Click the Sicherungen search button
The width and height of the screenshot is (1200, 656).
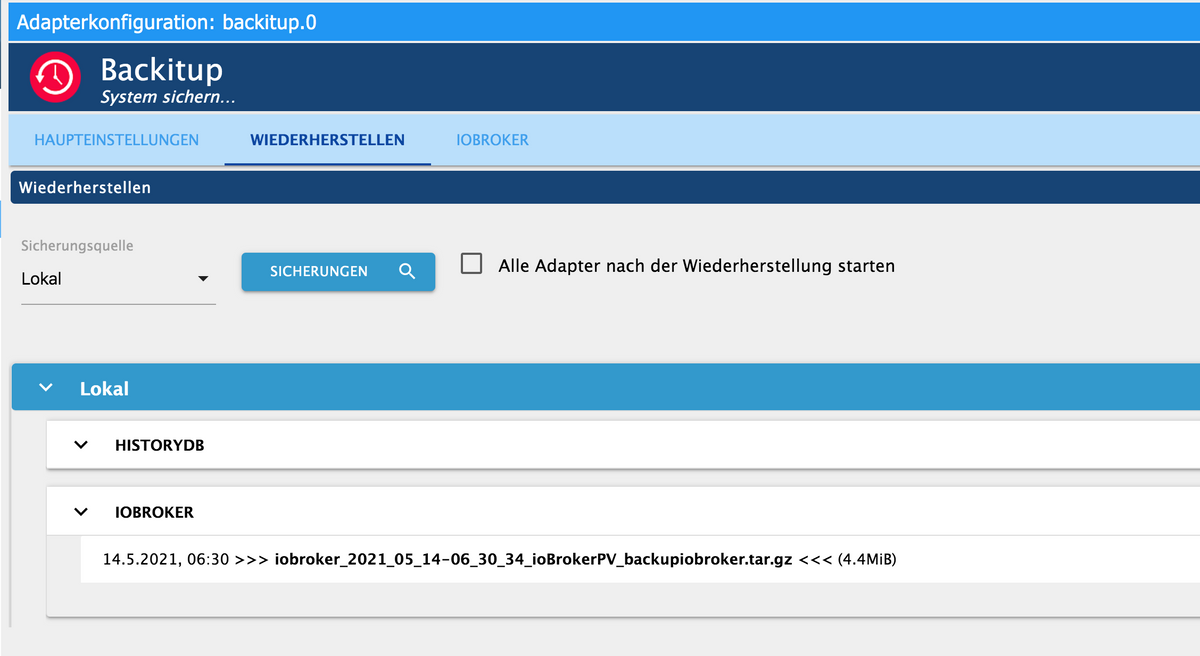click(x=338, y=271)
